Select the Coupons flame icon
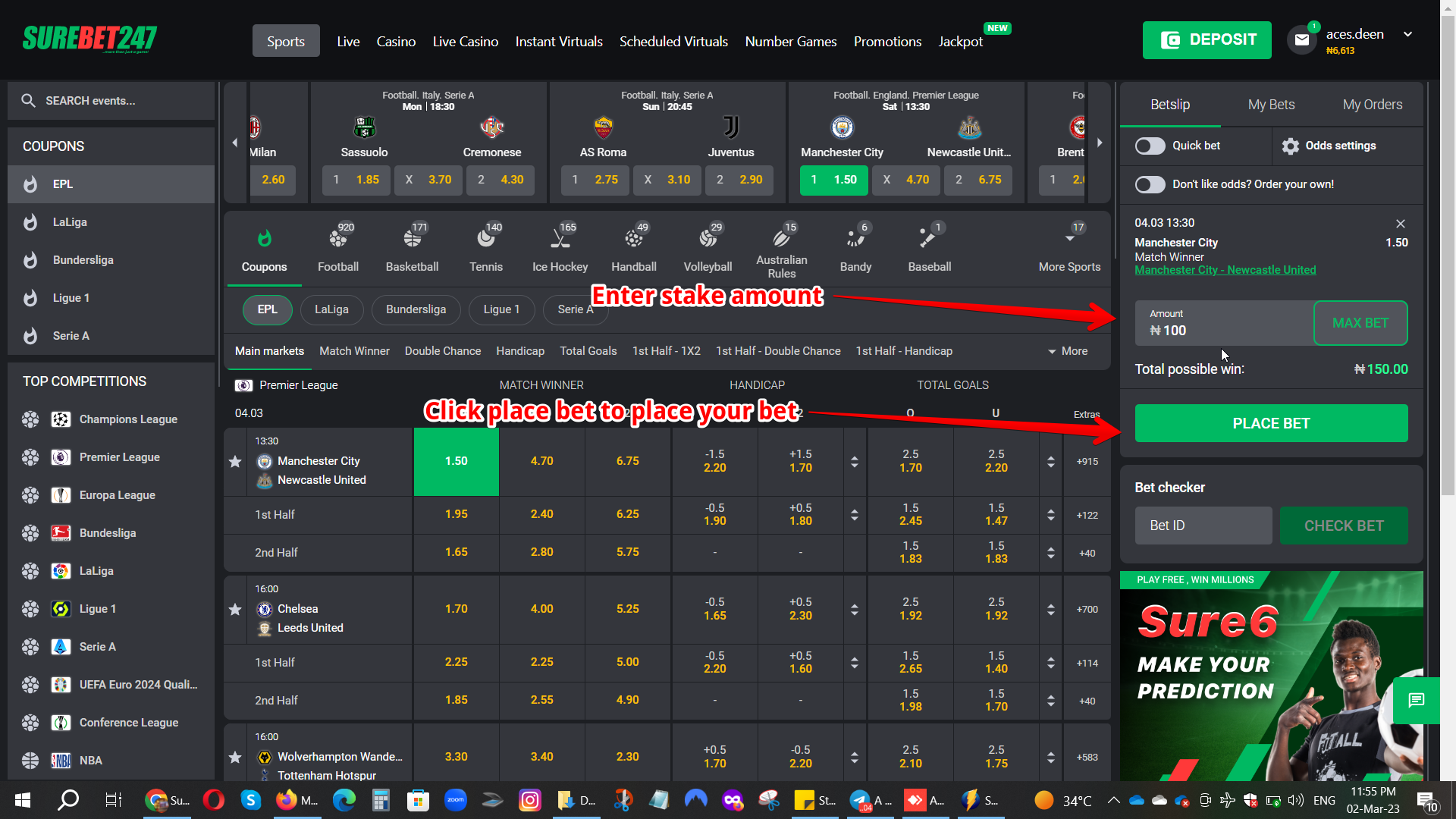This screenshot has height=819, width=1456. pos(264,240)
